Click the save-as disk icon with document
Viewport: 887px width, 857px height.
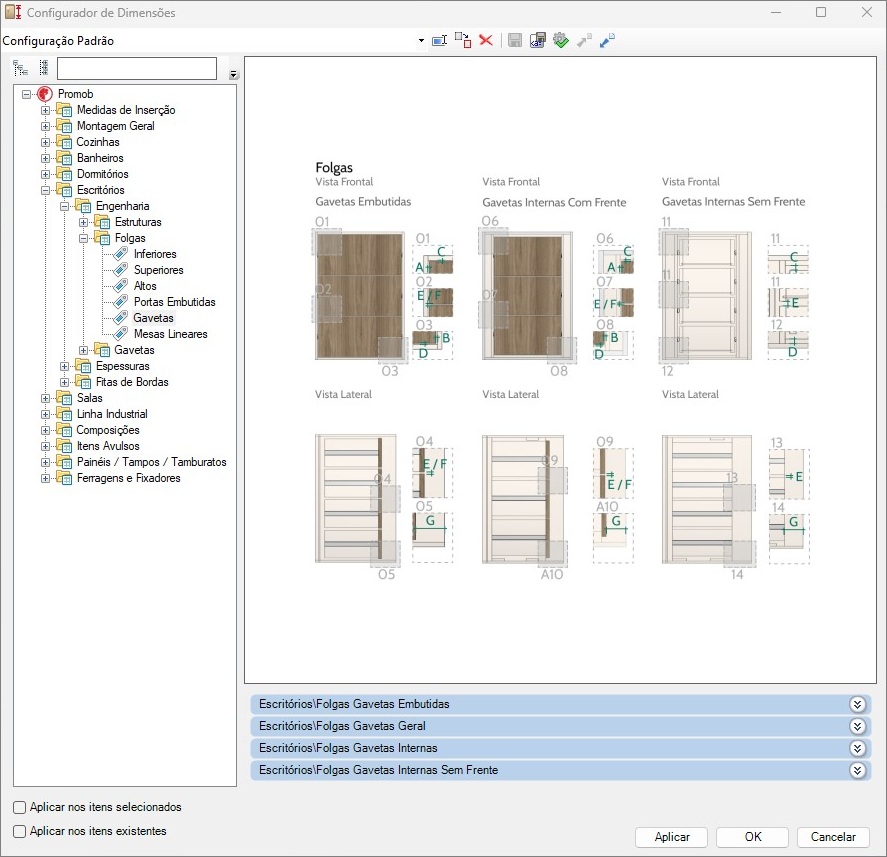click(537, 40)
